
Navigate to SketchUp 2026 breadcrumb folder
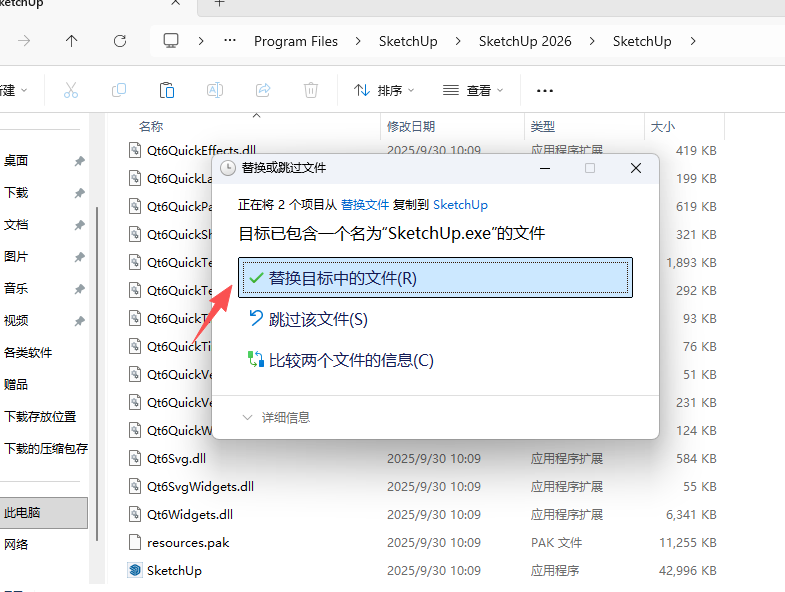[525, 41]
